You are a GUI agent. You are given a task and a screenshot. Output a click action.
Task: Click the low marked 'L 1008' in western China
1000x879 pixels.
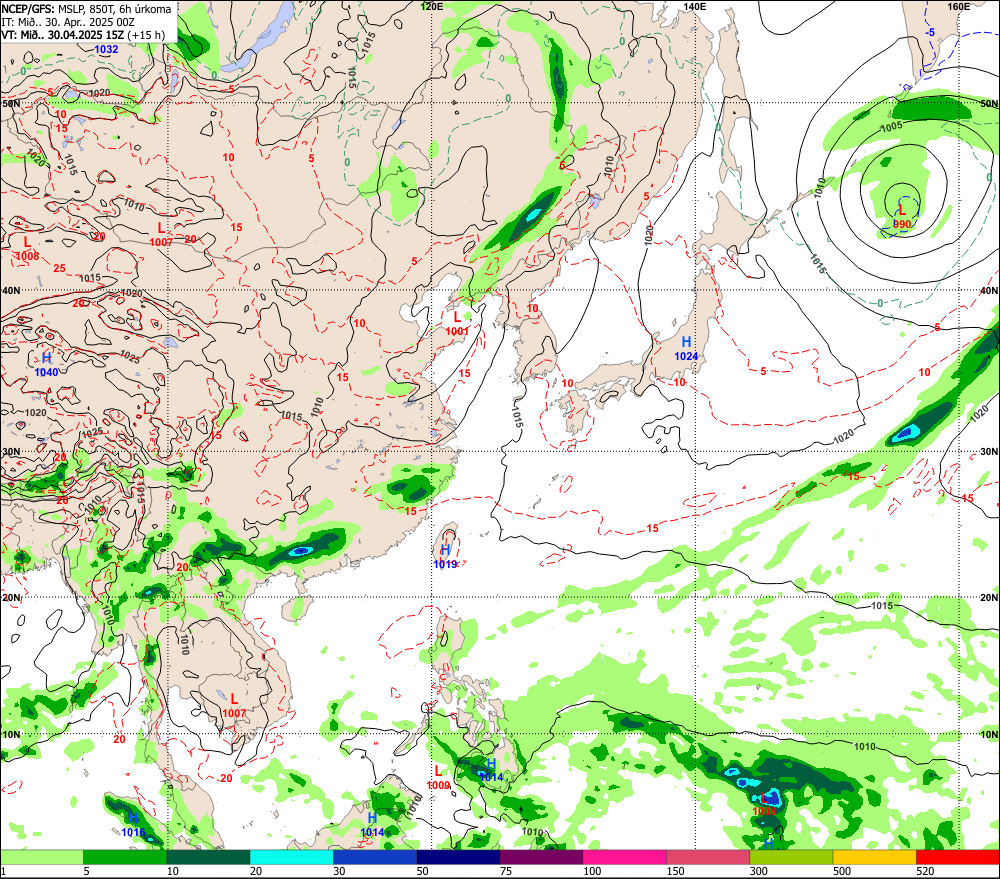(27, 249)
